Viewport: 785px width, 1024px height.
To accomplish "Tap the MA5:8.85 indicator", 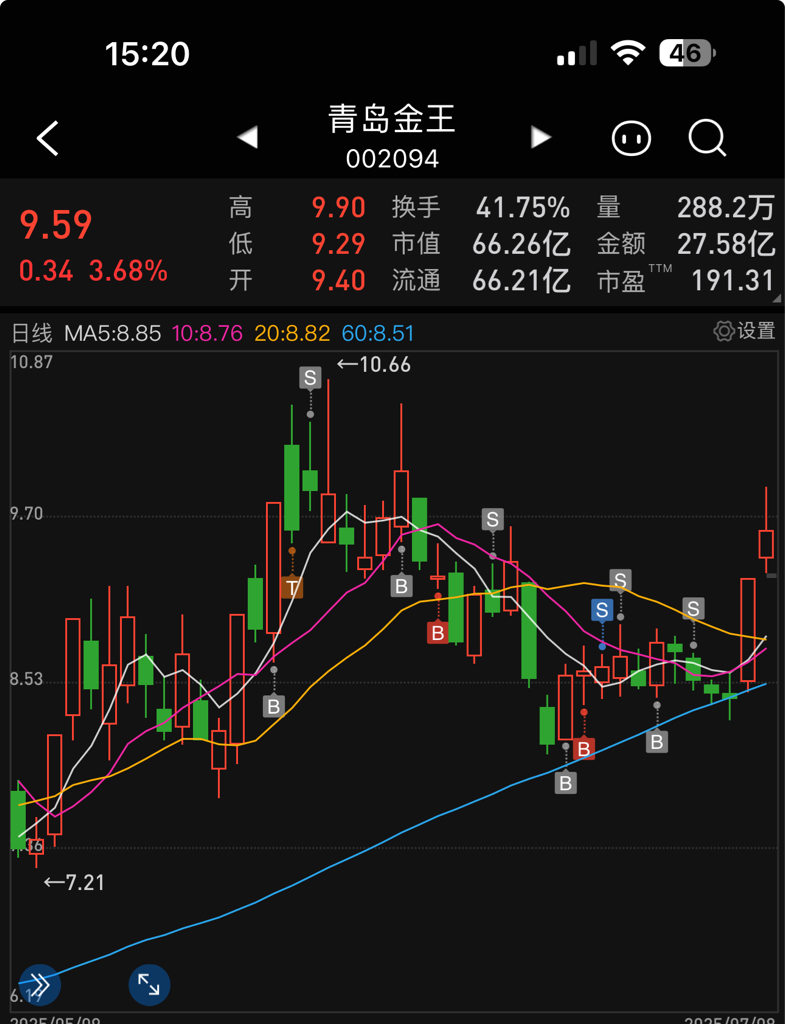I will (x=112, y=333).
